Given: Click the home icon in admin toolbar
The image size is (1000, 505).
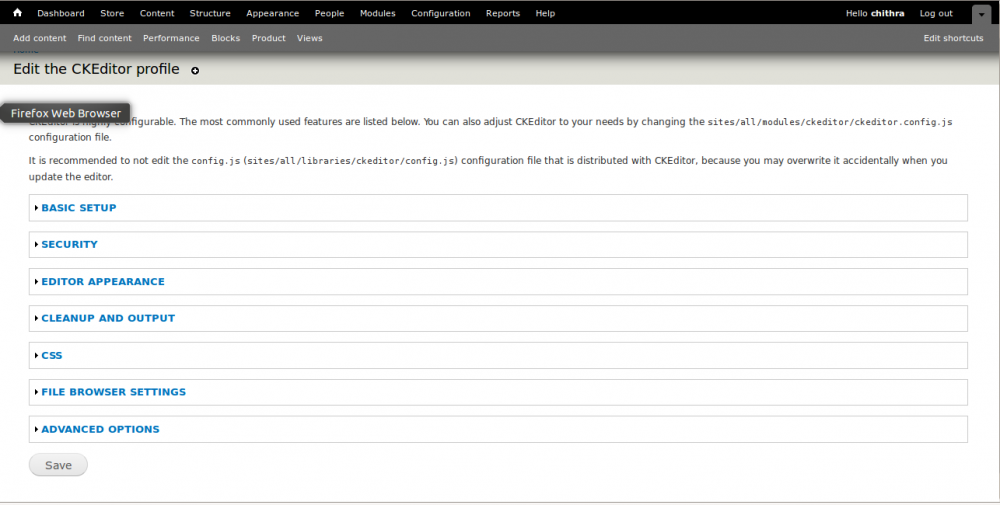Looking at the screenshot, I should [17, 13].
